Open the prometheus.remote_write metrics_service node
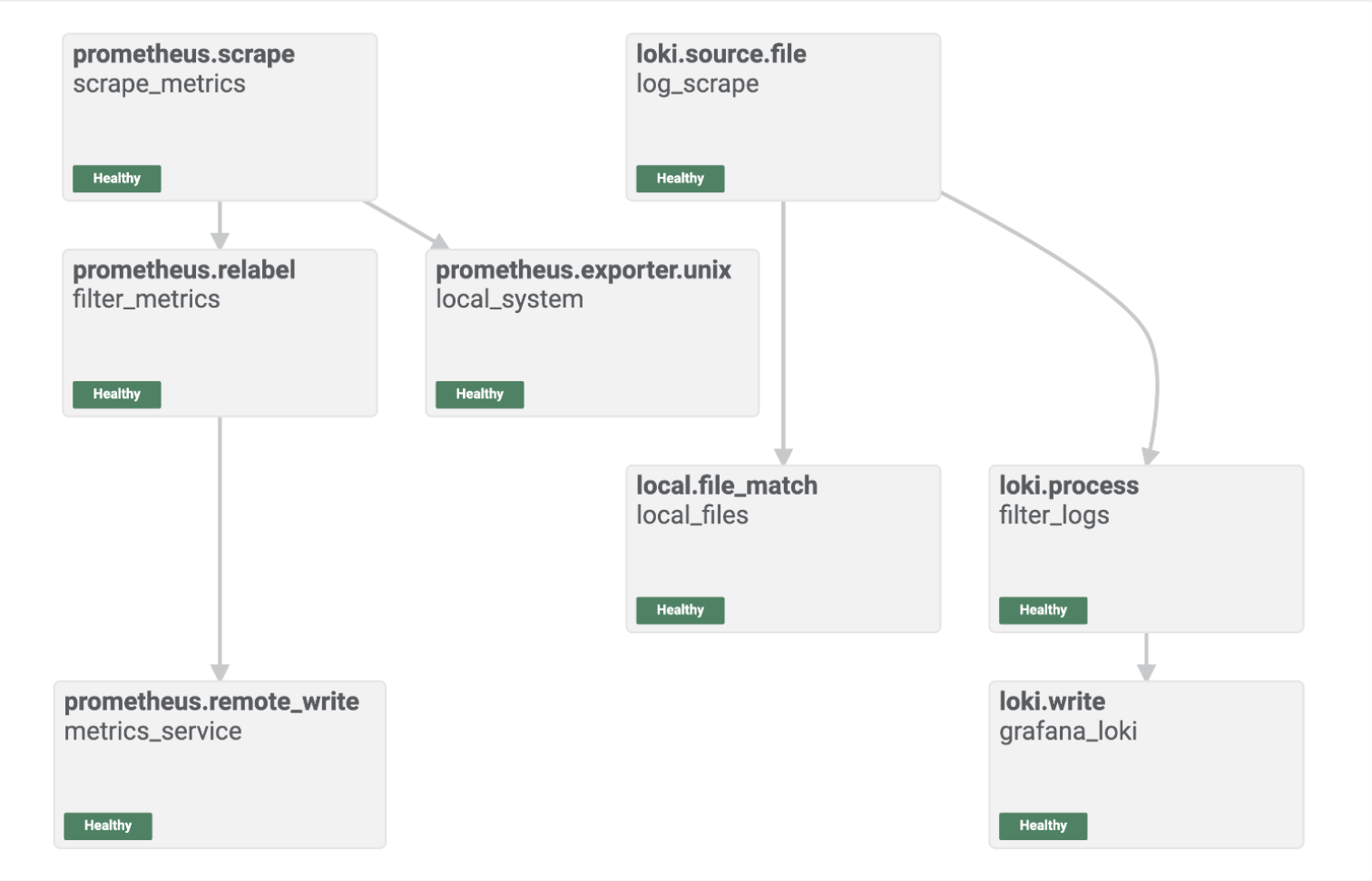 coord(220,766)
